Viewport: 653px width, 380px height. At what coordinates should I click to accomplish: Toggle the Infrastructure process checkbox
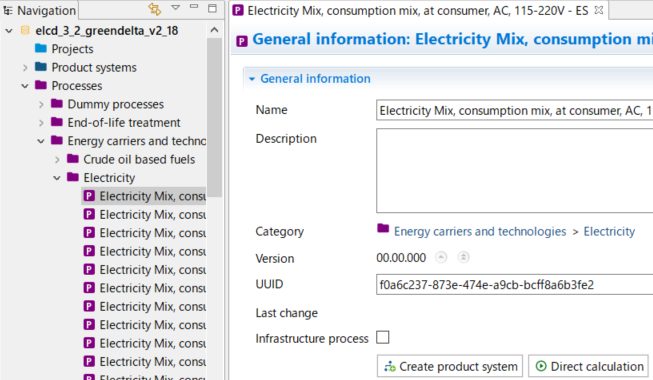point(383,337)
